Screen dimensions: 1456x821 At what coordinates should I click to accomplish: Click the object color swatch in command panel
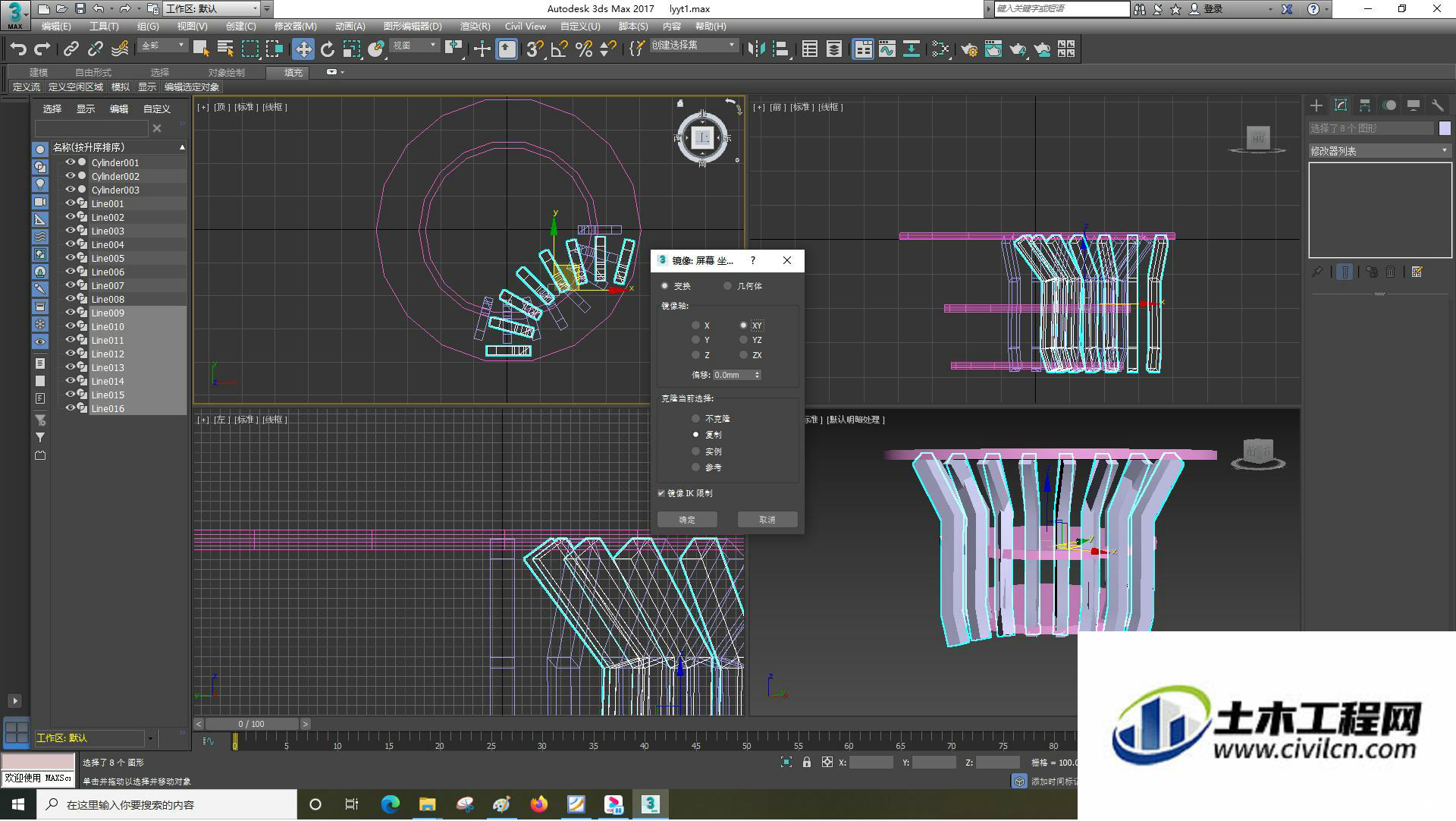coord(1445,128)
